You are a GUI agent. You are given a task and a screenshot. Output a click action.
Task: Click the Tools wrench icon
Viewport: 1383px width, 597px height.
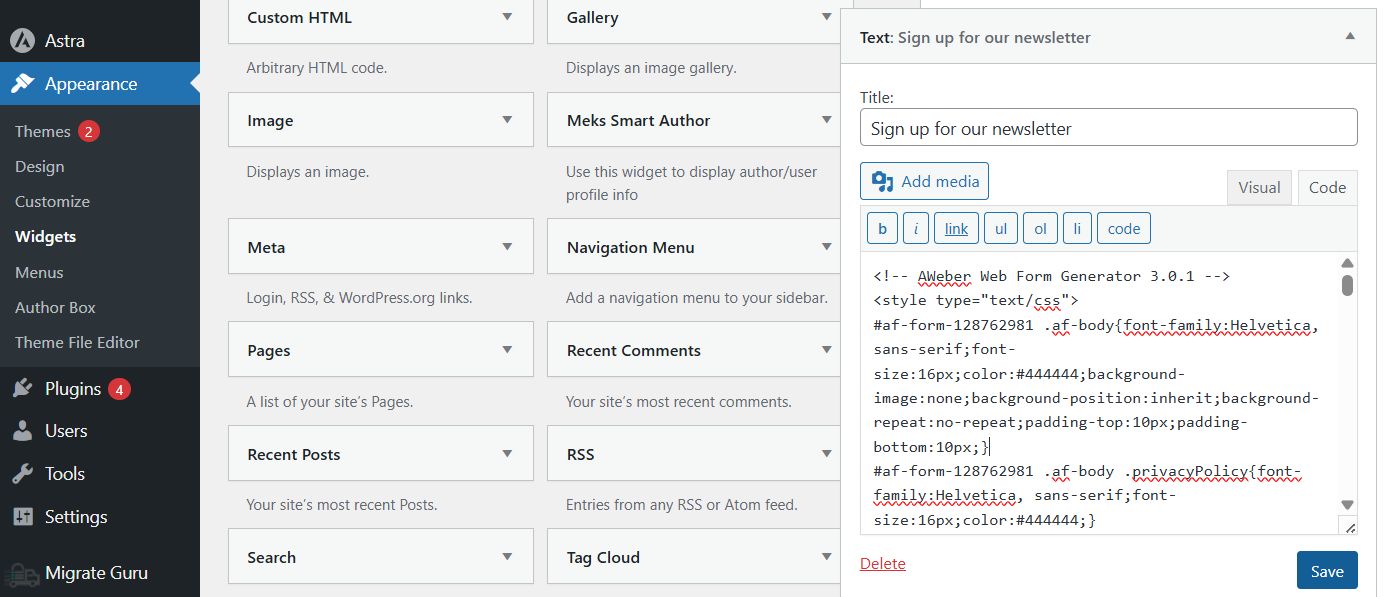(22, 474)
